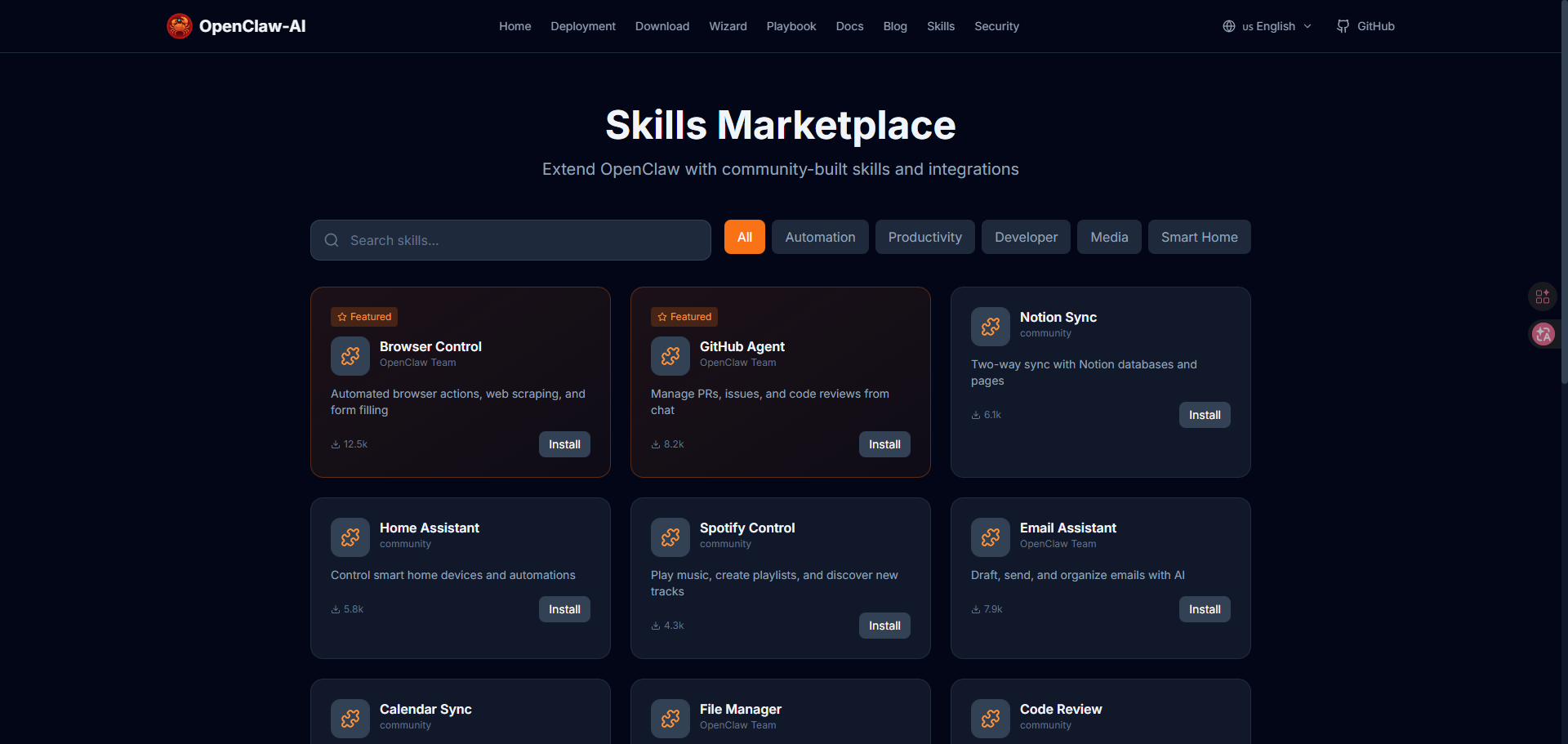
Task: Click the page vertical scrollbar
Action: click(x=1563, y=245)
